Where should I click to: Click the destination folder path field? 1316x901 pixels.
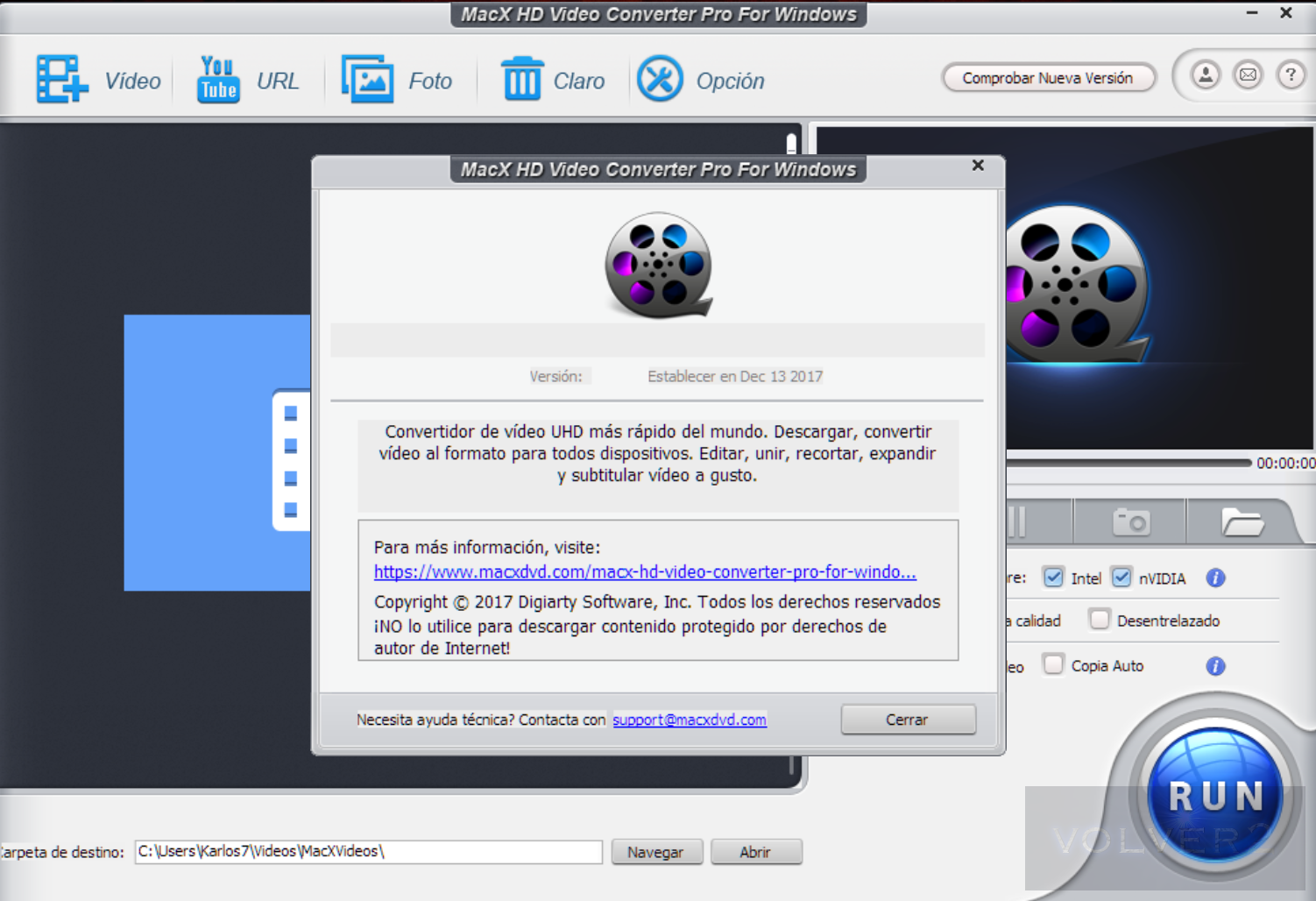coord(368,852)
